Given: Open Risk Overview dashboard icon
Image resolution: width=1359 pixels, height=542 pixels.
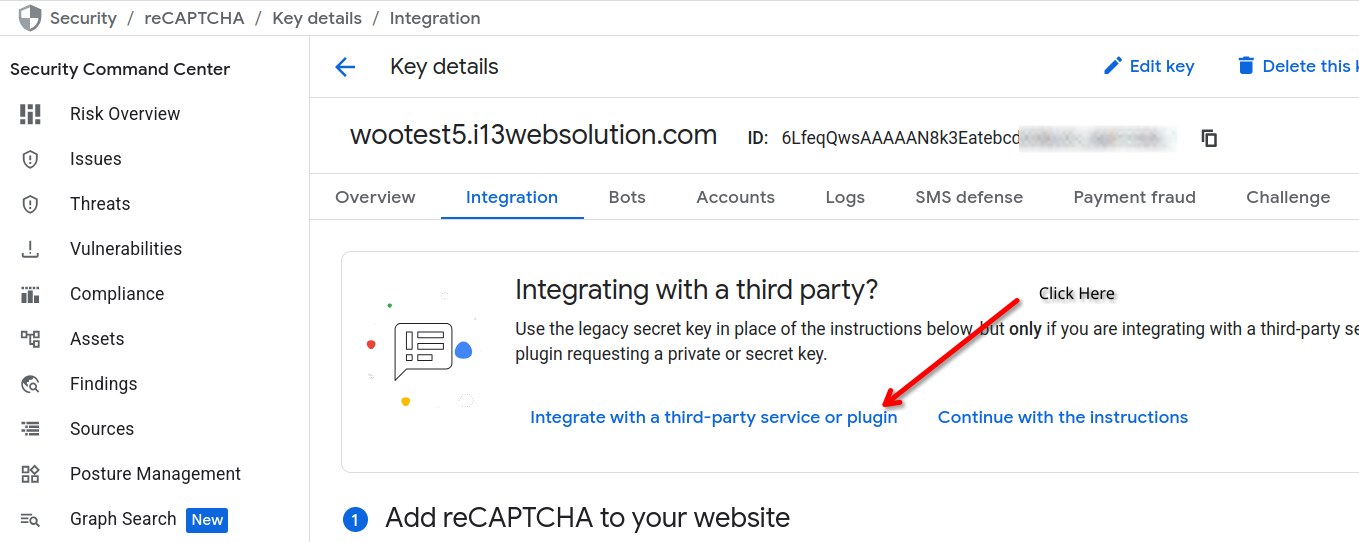Looking at the screenshot, I should tap(30, 114).
